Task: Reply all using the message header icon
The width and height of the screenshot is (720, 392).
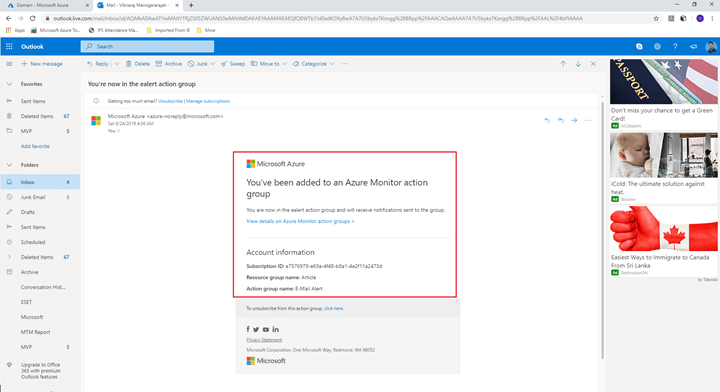Action: [561, 120]
